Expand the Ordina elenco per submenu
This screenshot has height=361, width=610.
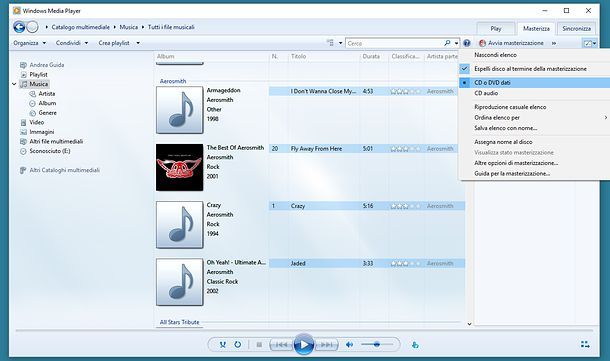(535, 117)
